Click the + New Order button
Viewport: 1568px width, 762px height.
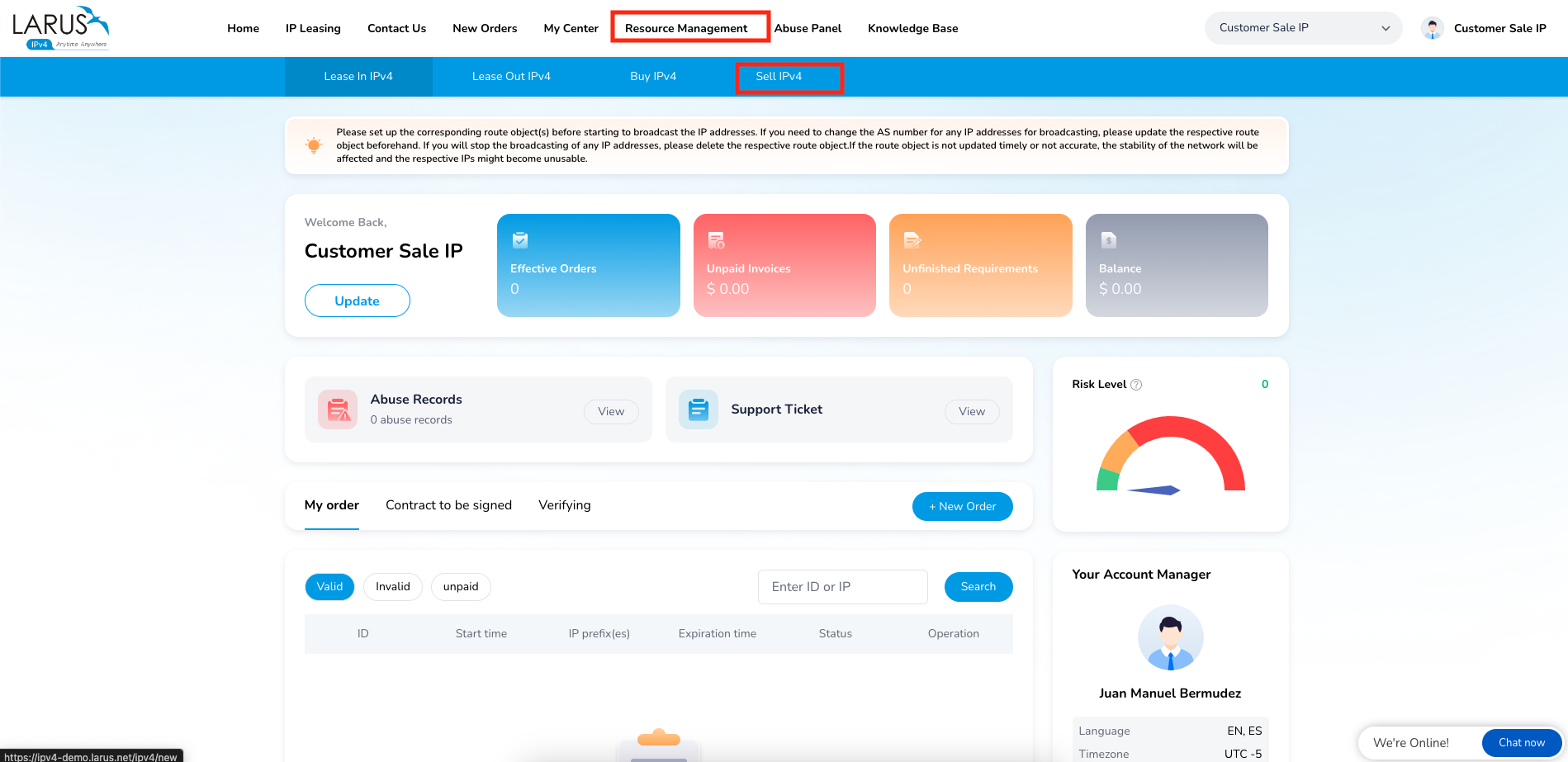coord(963,507)
